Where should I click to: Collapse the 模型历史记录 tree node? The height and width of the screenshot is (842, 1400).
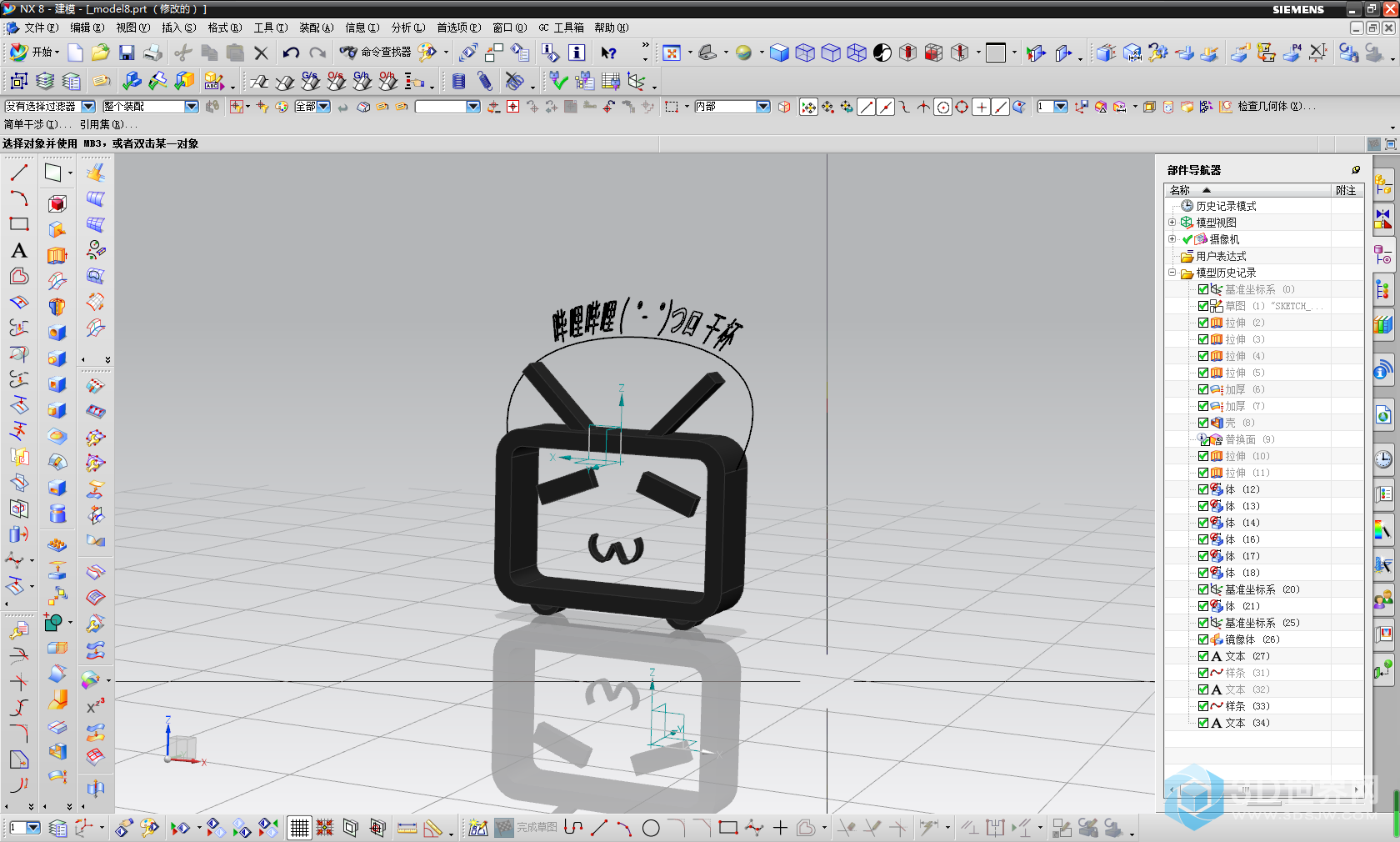click(1172, 273)
